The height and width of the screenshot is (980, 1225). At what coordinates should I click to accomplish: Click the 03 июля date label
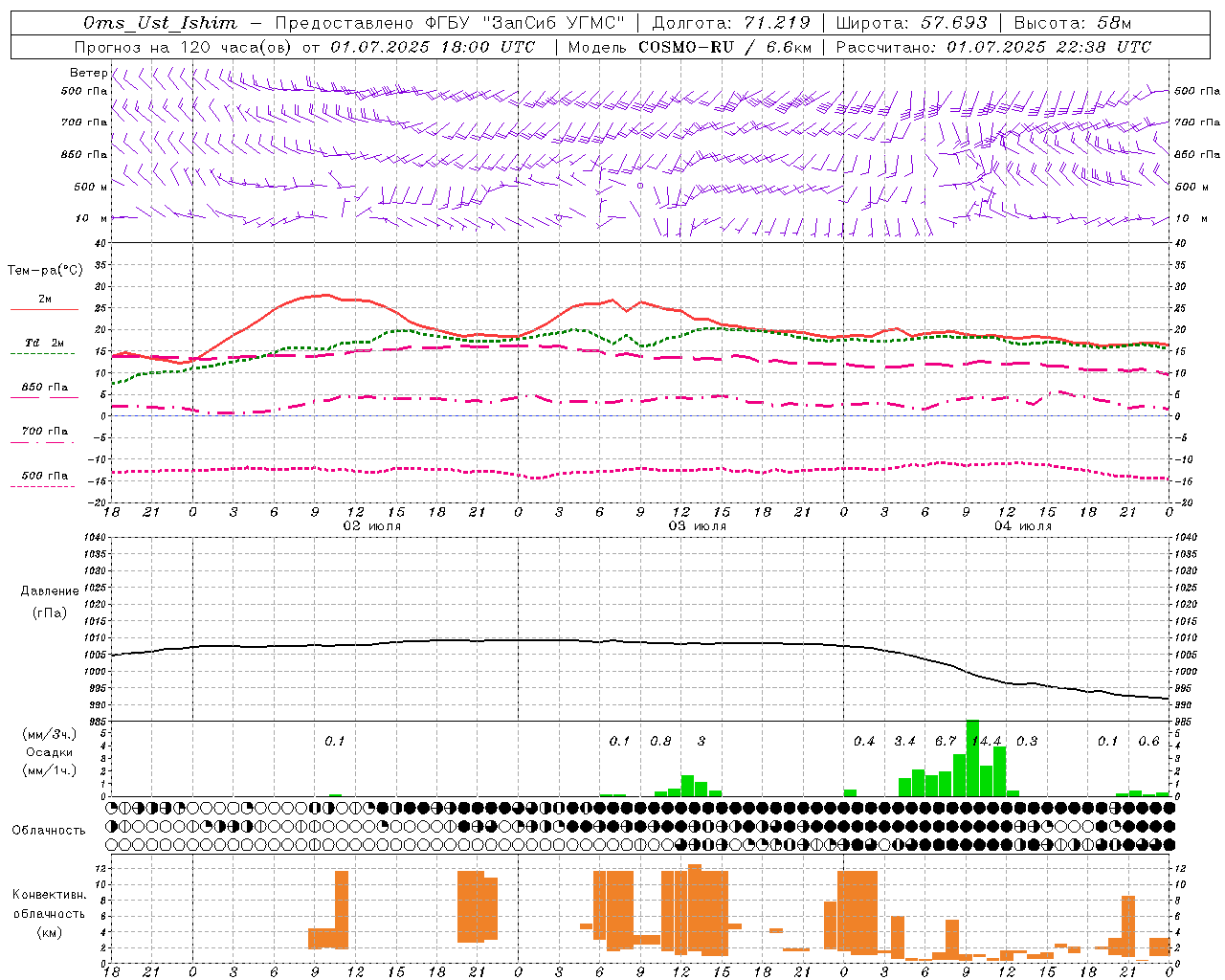[698, 526]
